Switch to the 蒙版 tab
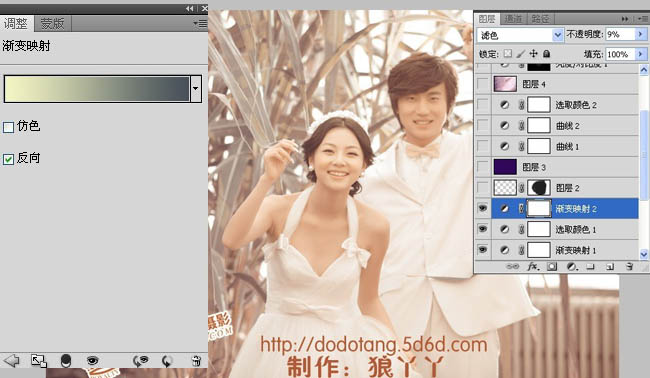This screenshot has height=378, width=650. click(x=53, y=24)
